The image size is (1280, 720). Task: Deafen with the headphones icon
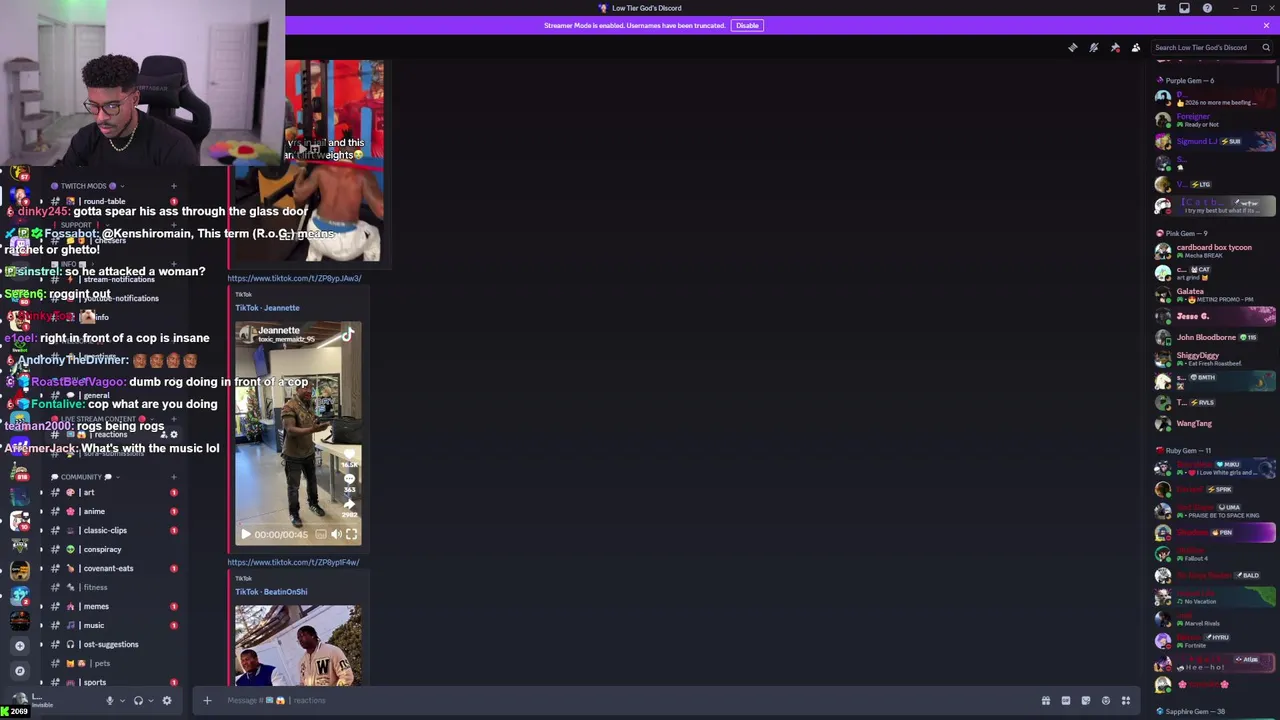pos(138,700)
